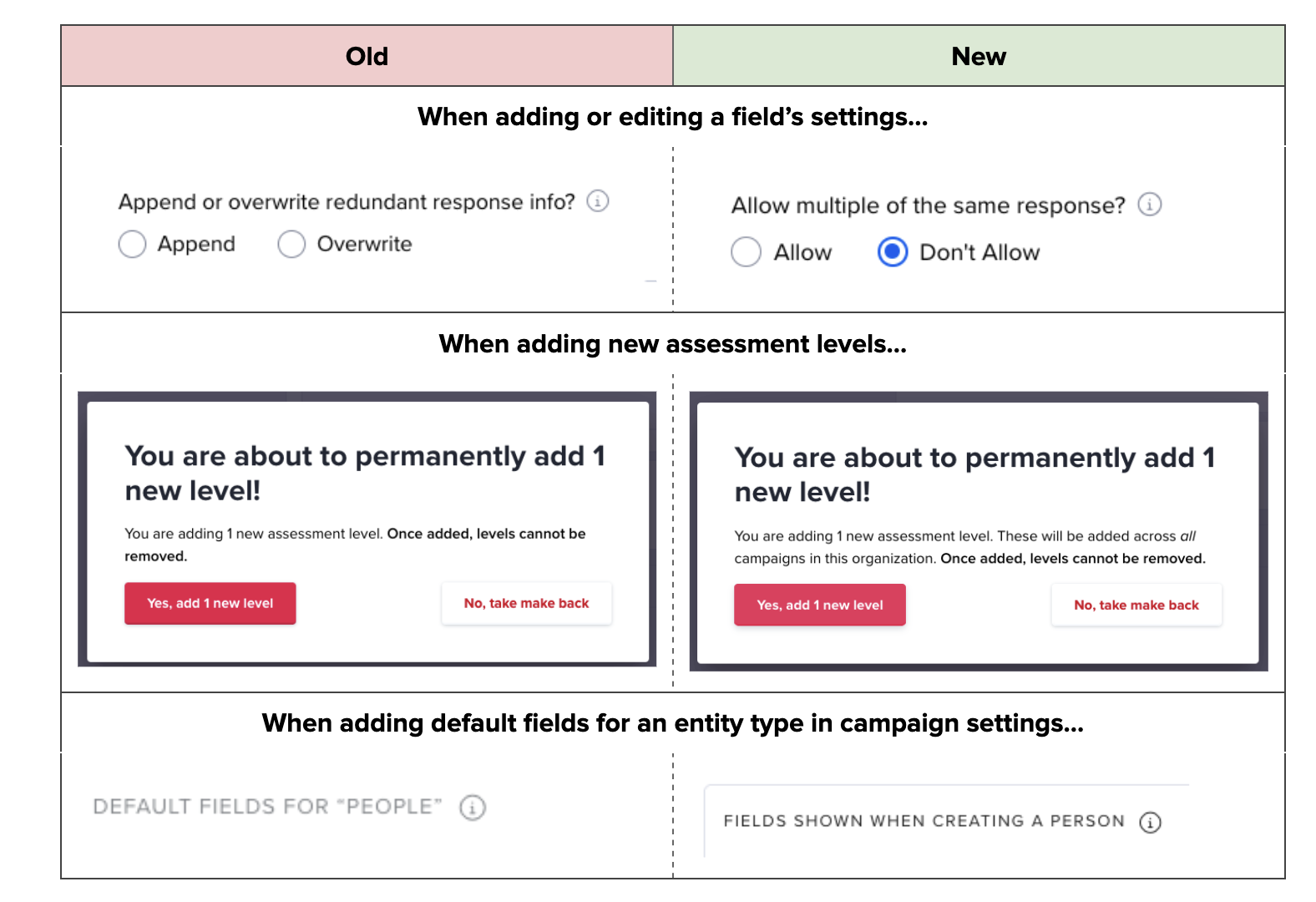Screen dimensions: 1316x902
Task: Click info icon next to Allow multiple response
Action: [1150, 205]
